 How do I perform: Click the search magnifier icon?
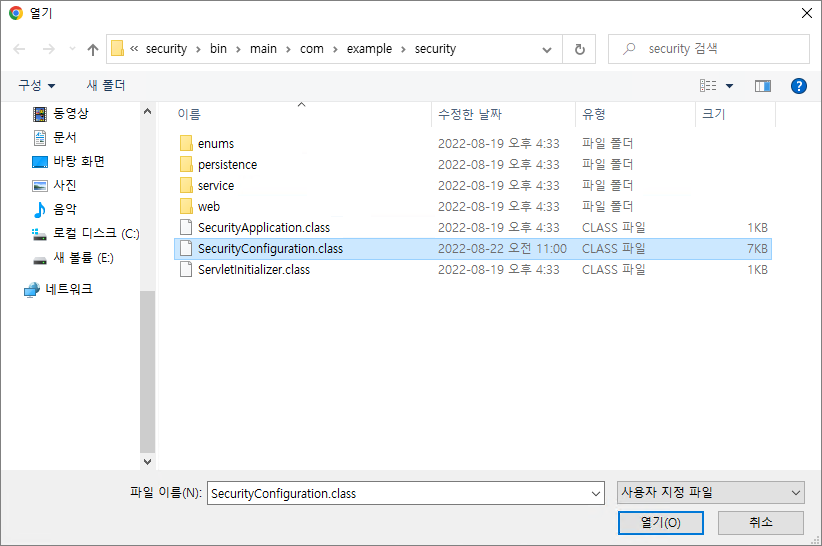(629, 49)
